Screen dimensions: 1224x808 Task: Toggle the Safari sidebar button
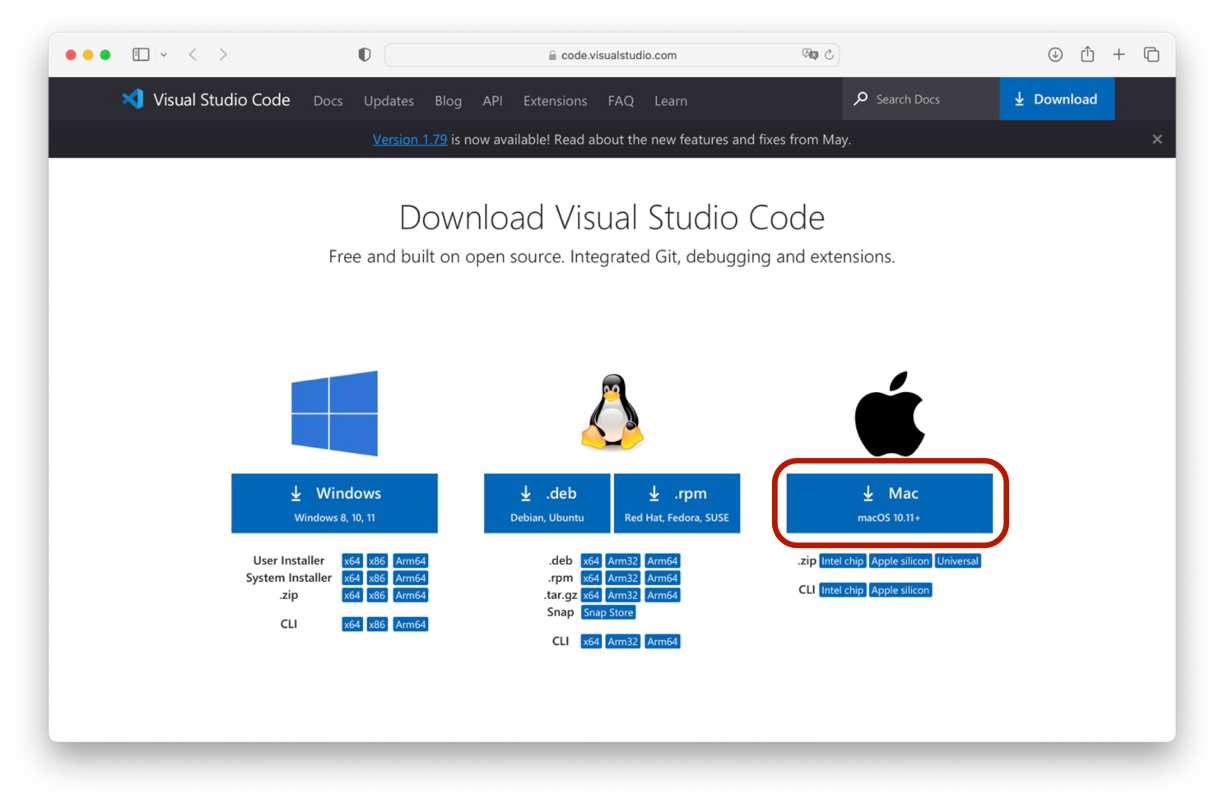click(x=141, y=55)
